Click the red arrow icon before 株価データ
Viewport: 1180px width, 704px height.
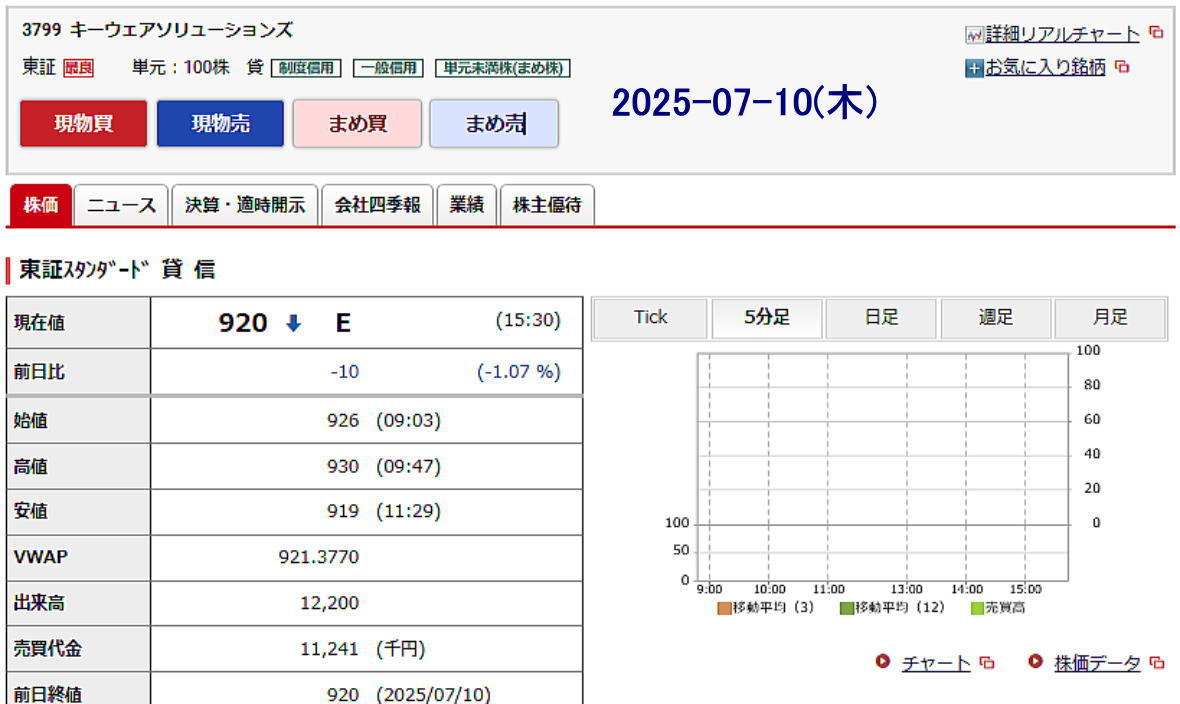[x=1036, y=661]
